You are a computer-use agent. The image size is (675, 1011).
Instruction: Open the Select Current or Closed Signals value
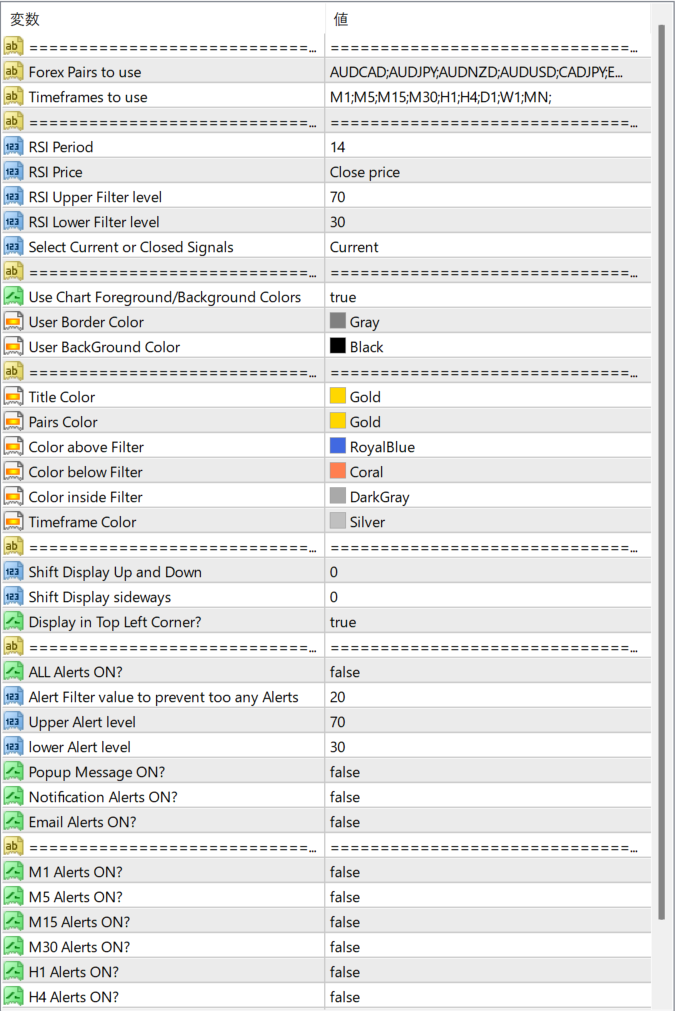click(x=488, y=247)
